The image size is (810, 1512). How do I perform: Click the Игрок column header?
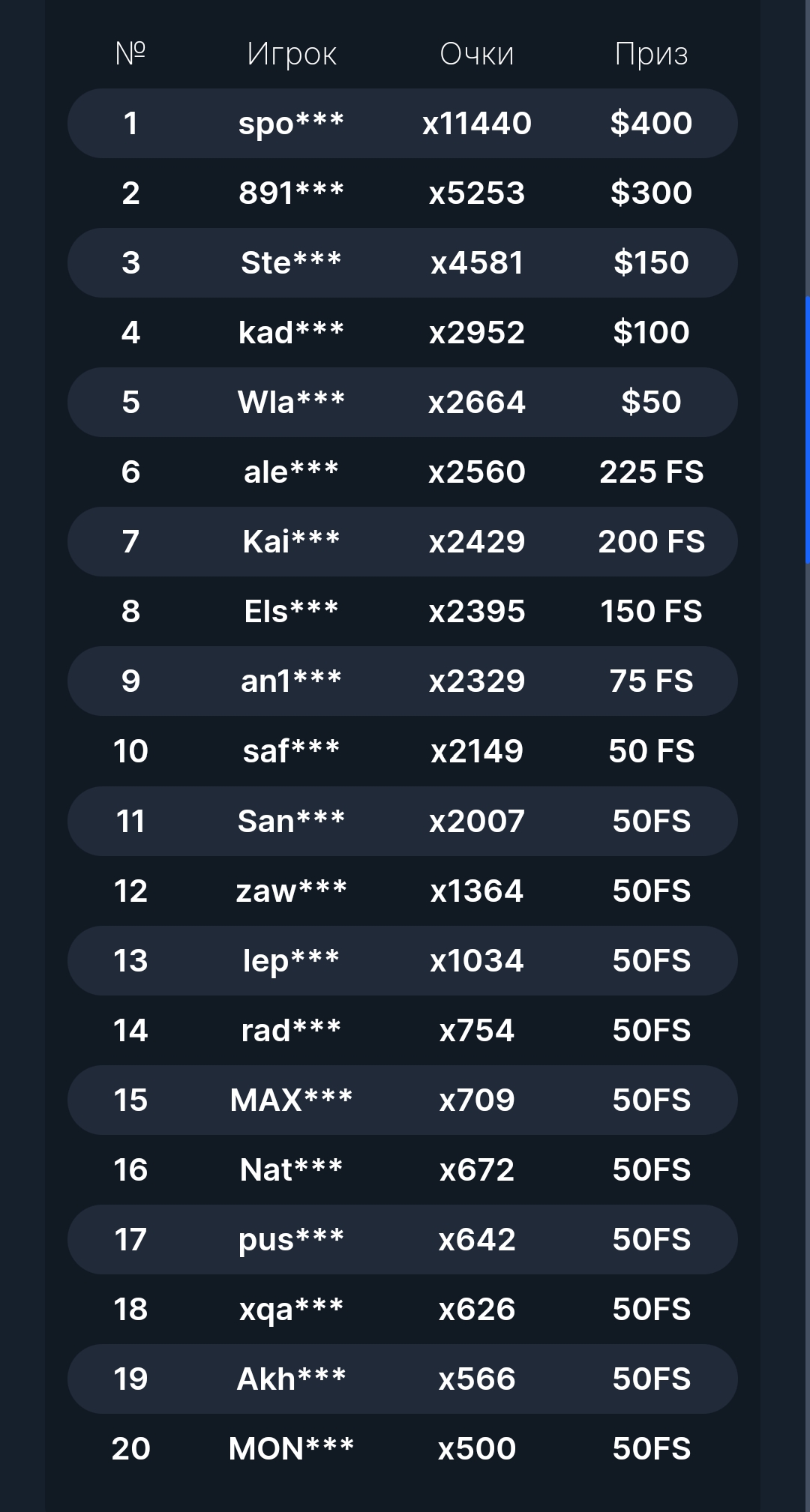[291, 55]
